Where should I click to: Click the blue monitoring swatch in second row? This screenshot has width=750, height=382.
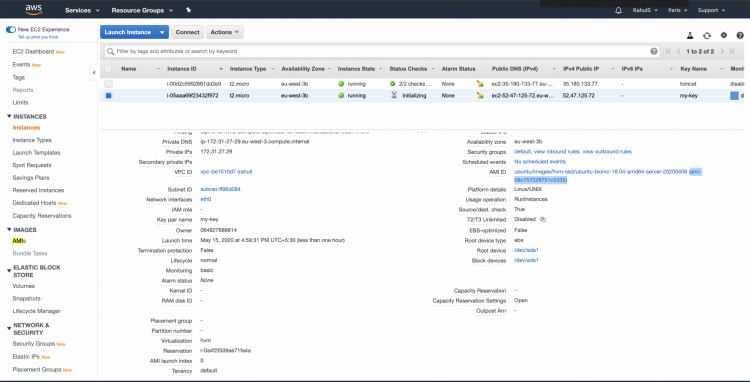(x=734, y=96)
